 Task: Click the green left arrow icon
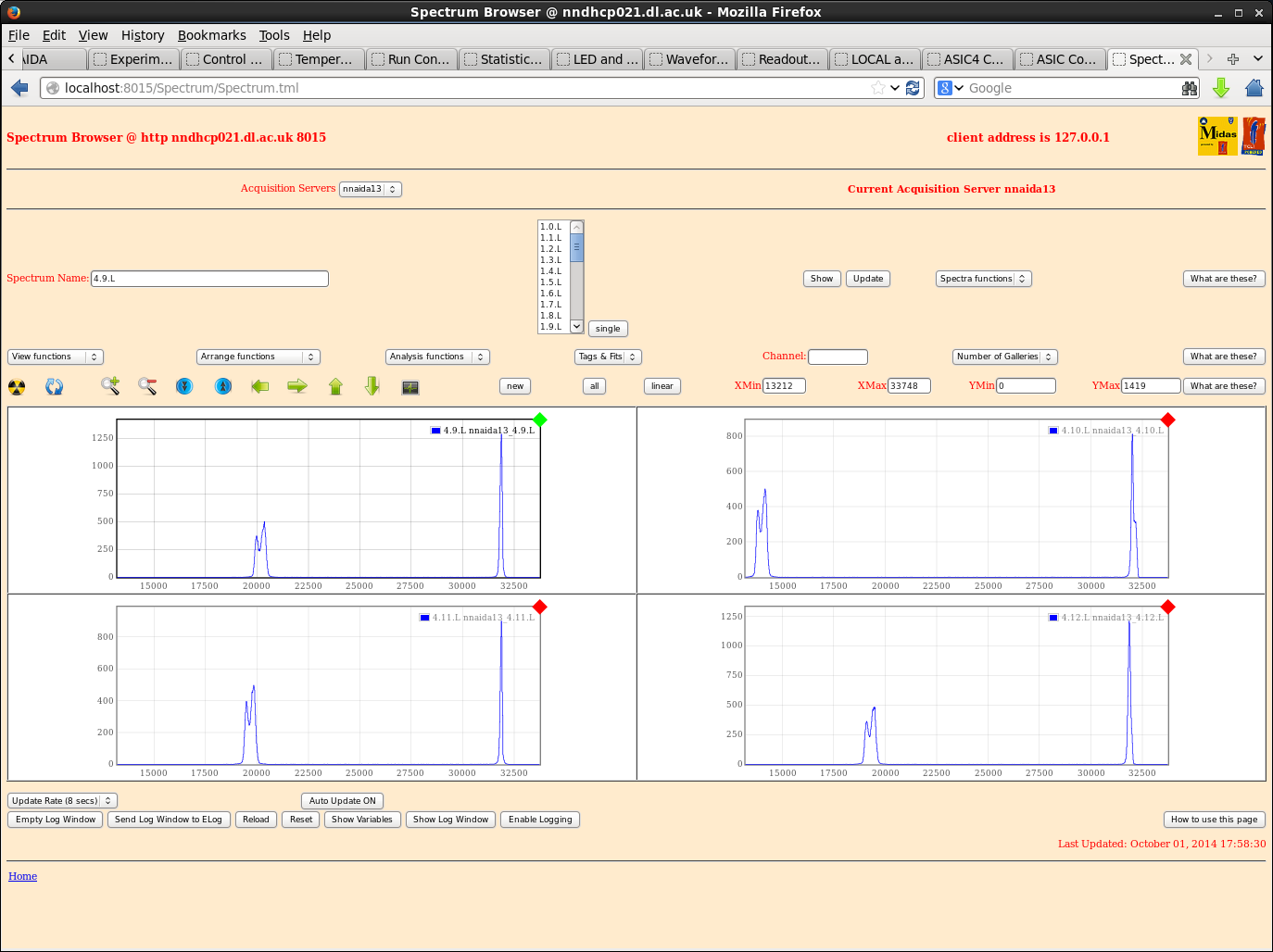point(260,386)
